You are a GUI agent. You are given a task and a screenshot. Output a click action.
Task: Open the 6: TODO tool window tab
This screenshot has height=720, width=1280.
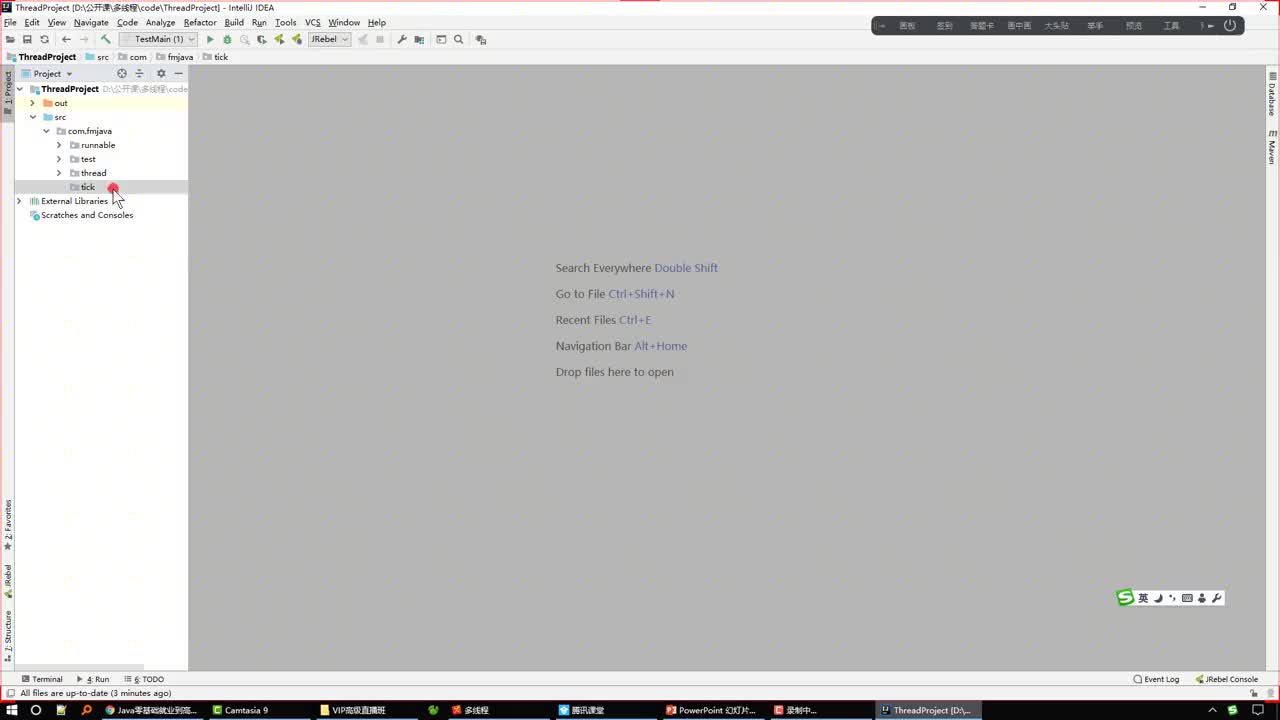coord(144,679)
